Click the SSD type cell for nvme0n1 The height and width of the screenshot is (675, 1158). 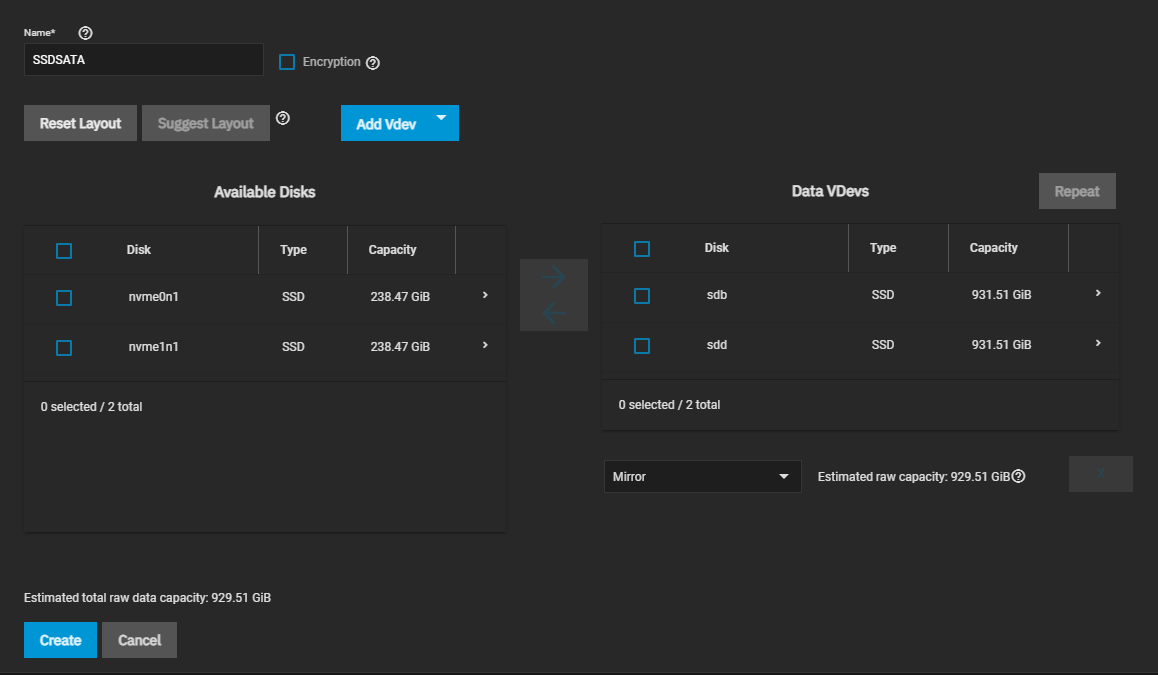(293, 296)
